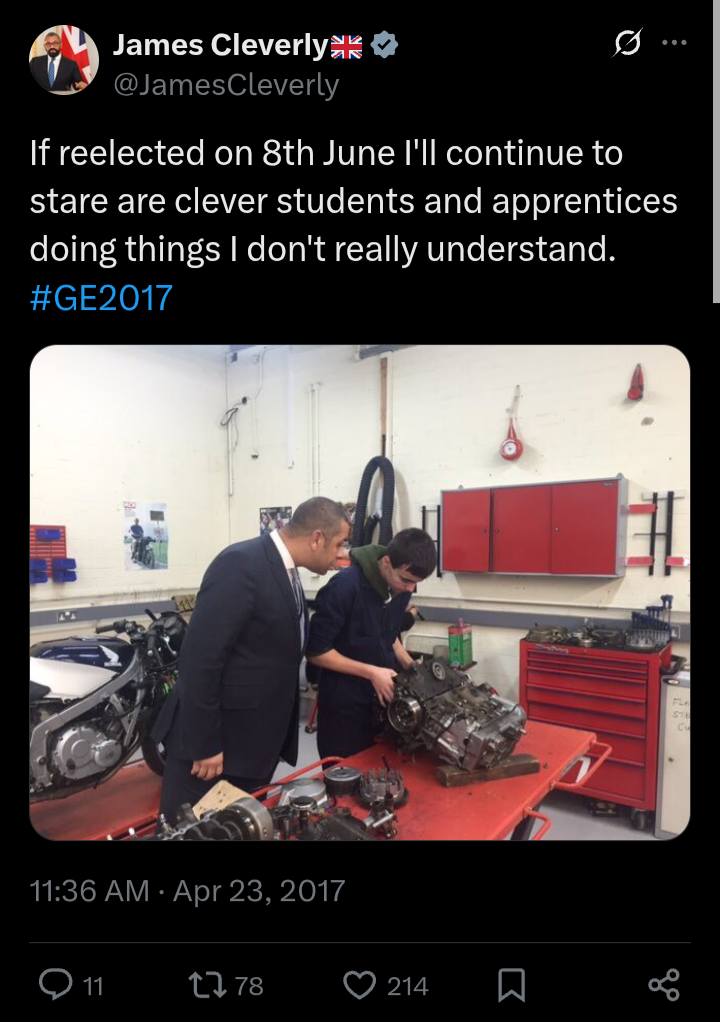Click the tweet timestamp 11:36 AM
Image resolution: width=720 pixels, height=1022 pixels.
click(89, 891)
